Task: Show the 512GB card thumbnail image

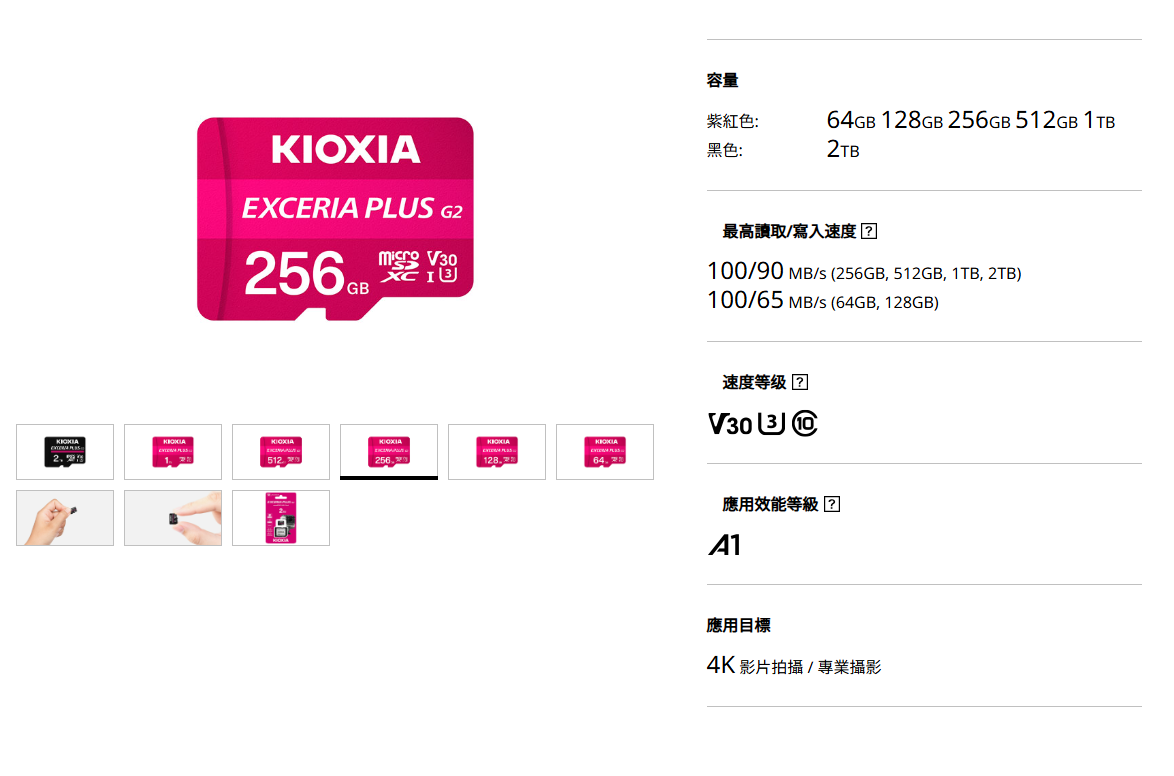Action: click(x=281, y=452)
